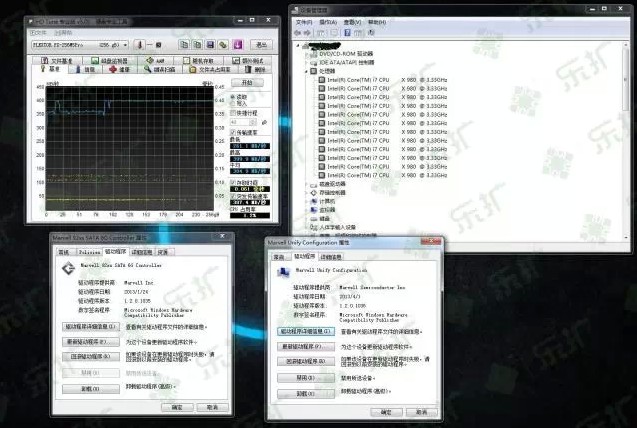Open the 磁盘监视器 disk monitor tab
The height and width of the screenshot is (428, 637).
coord(109,61)
